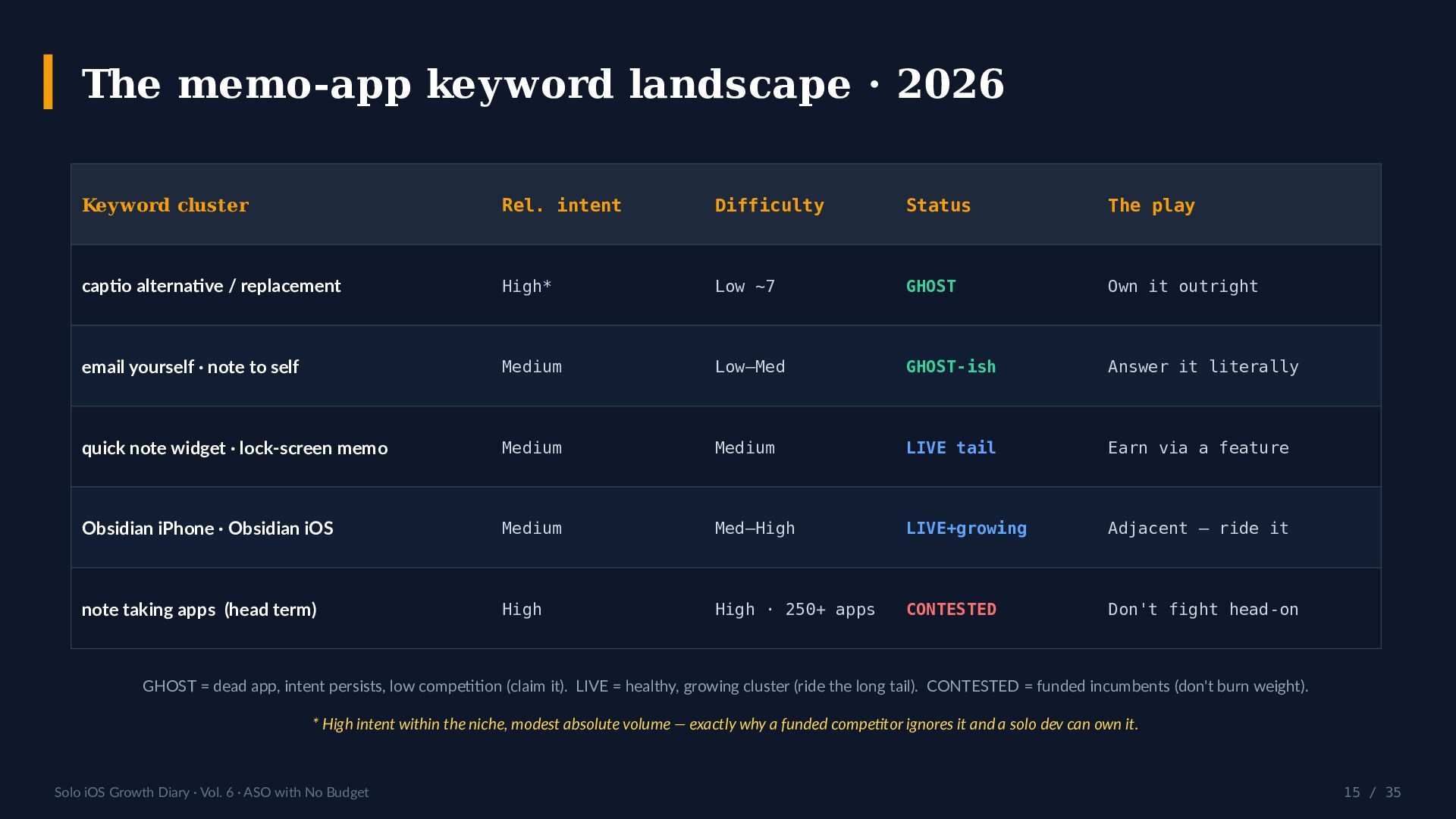Select the red 'CONTESTED' status label
This screenshot has width=1456, height=819.
click(x=951, y=610)
